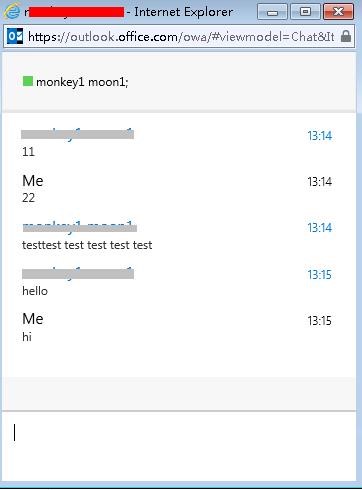Click the 13:14 timestamp next to 11
The height and width of the screenshot is (490, 362).
click(x=319, y=136)
